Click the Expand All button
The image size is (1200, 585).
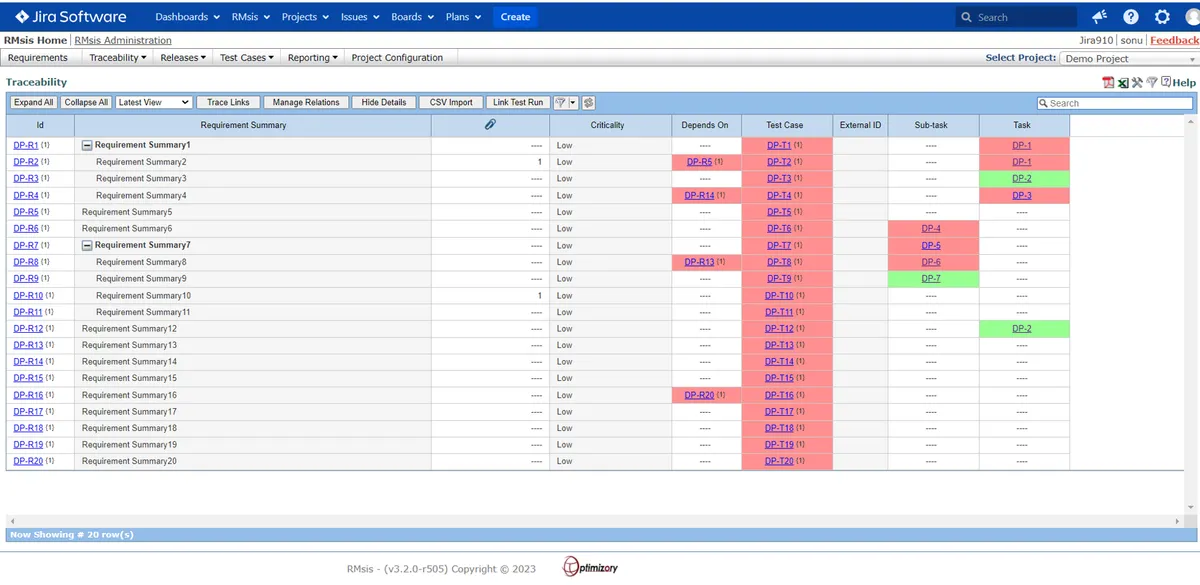[34, 102]
